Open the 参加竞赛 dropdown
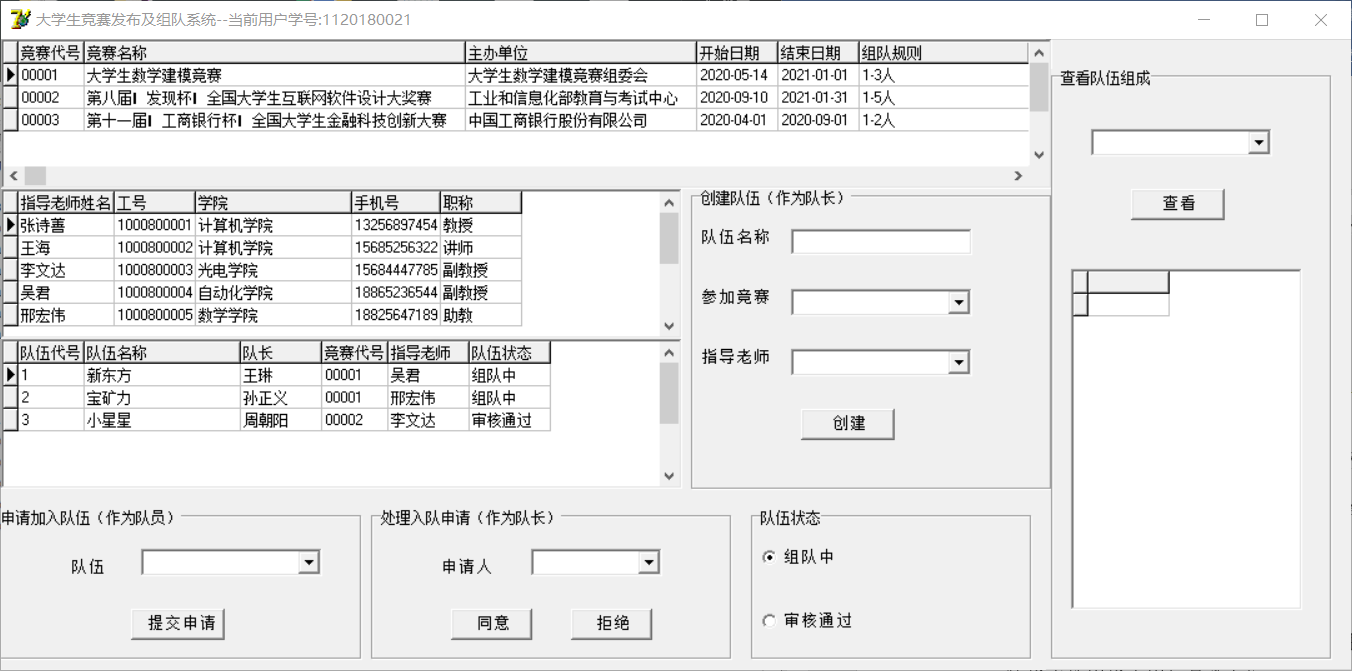This screenshot has height=671, width=1352. click(x=959, y=302)
